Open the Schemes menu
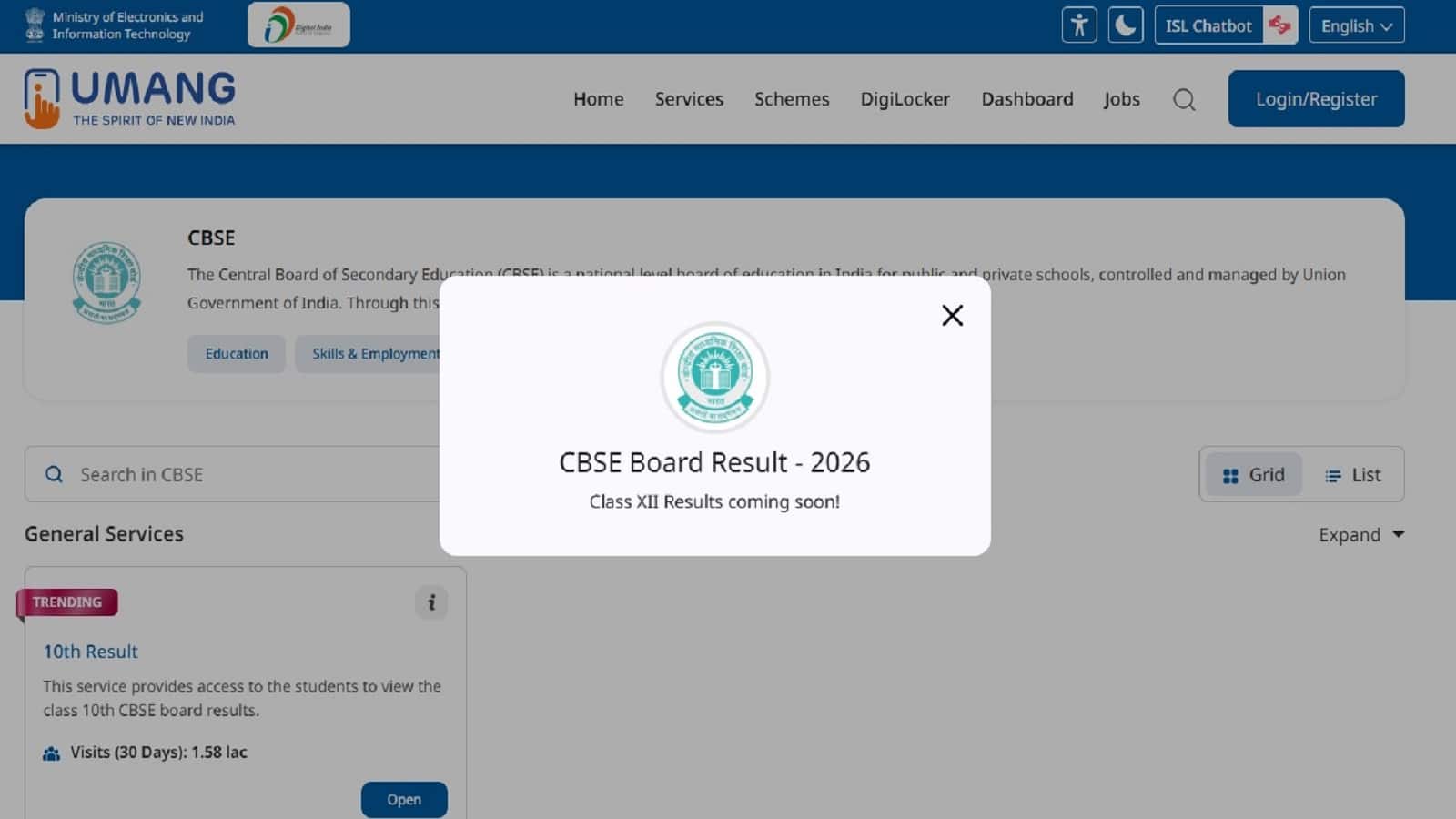1456x819 pixels. [792, 99]
